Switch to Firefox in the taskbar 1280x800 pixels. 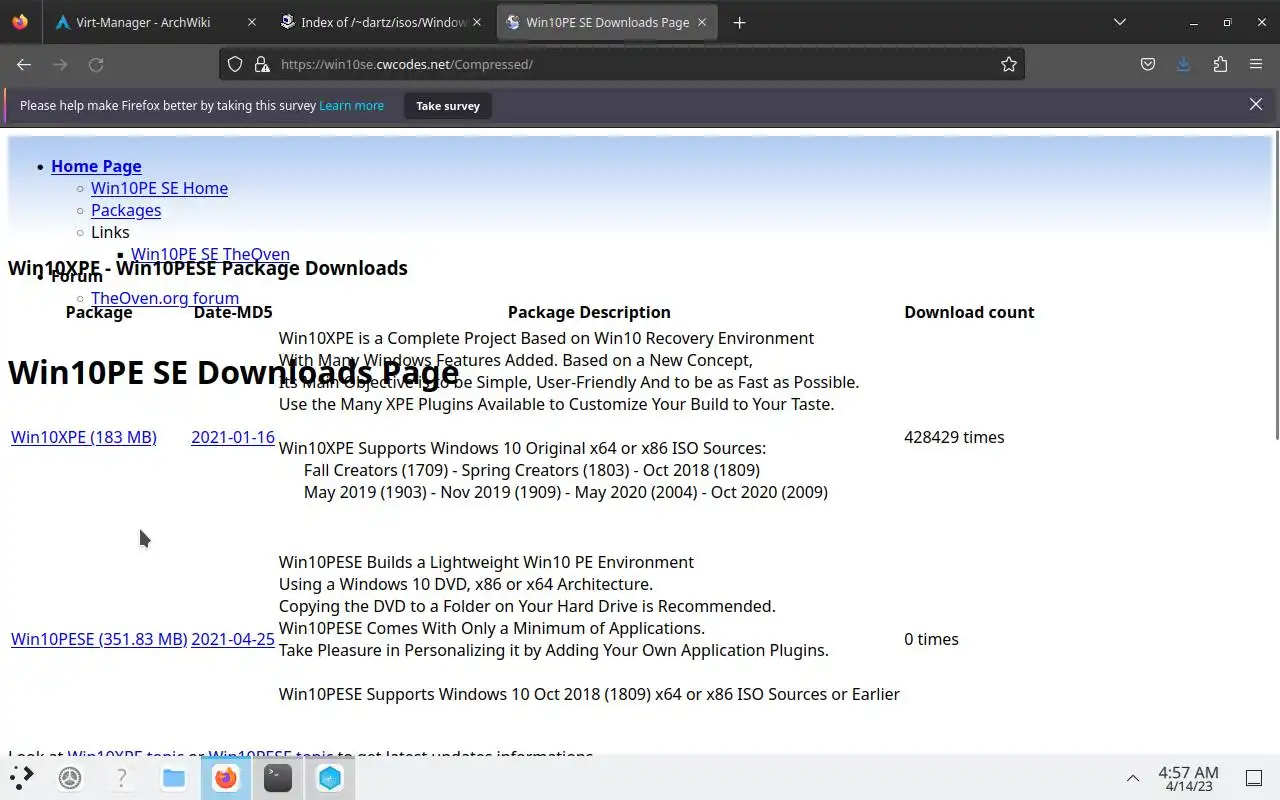pos(226,777)
